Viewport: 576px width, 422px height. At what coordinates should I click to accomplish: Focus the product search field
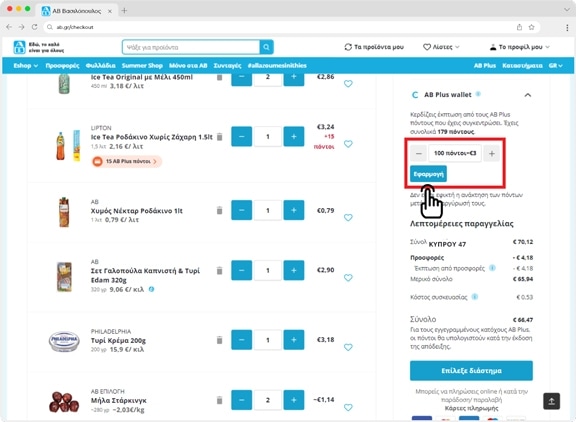pos(191,47)
